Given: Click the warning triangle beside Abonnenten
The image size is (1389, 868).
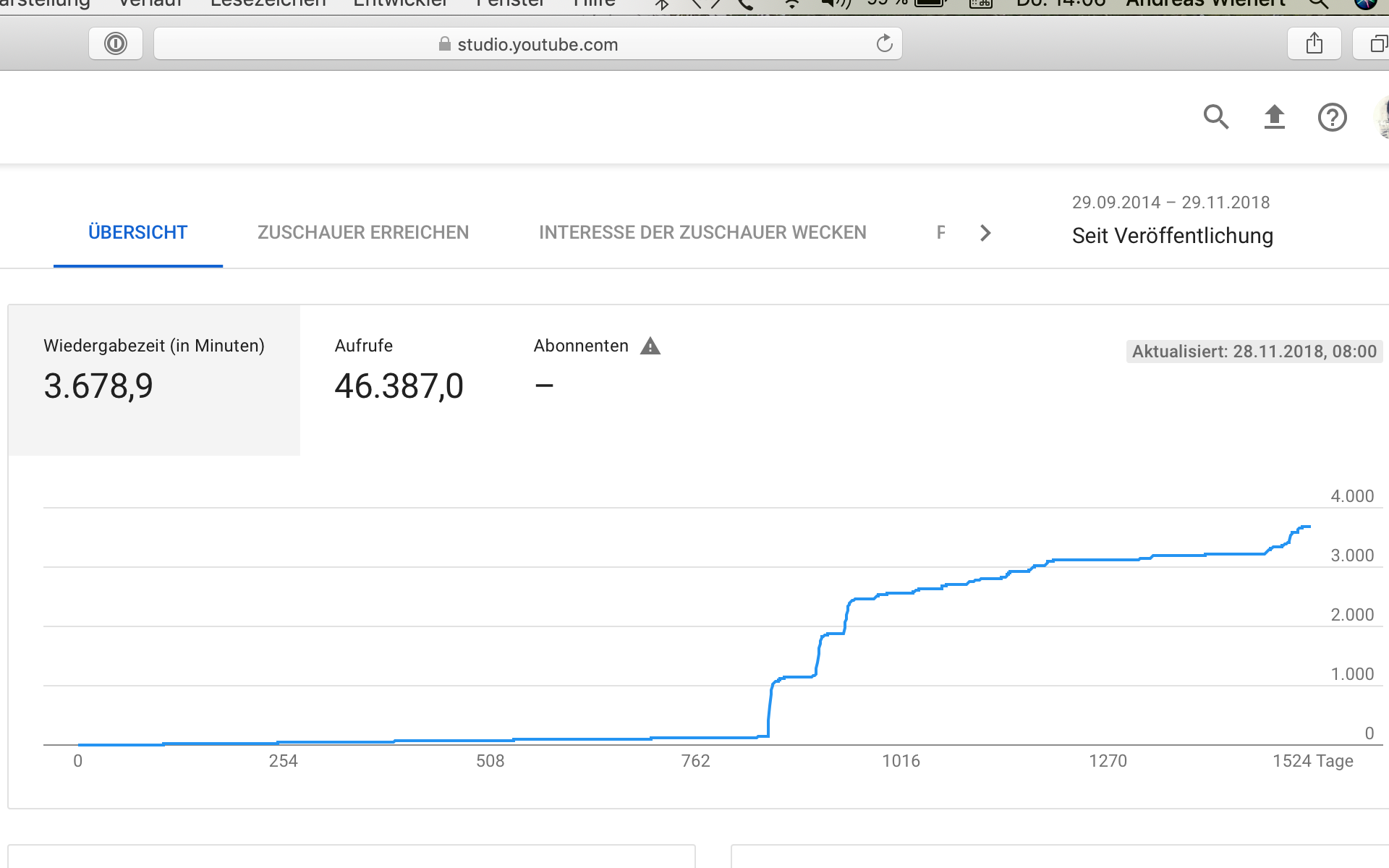Looking at the screenshot, I should 650,346.
